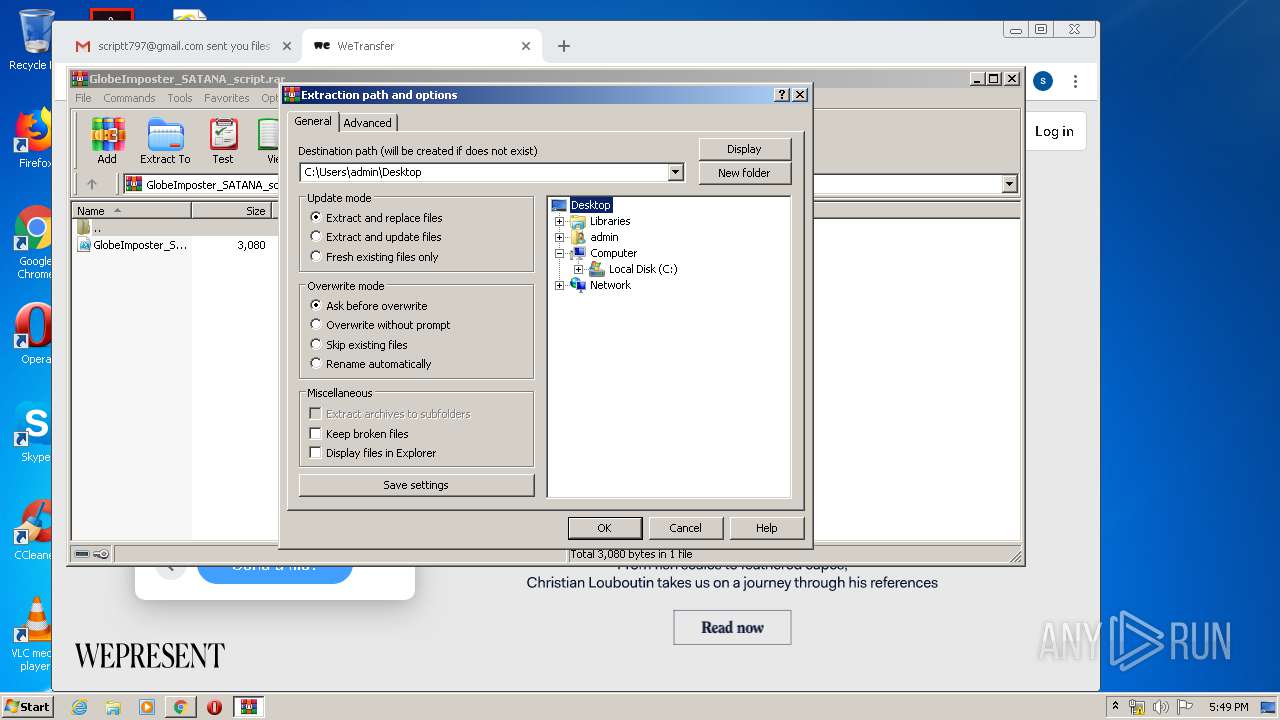Select Extract and replace files
Screen dimensions: 1280x720
point(376,218)
